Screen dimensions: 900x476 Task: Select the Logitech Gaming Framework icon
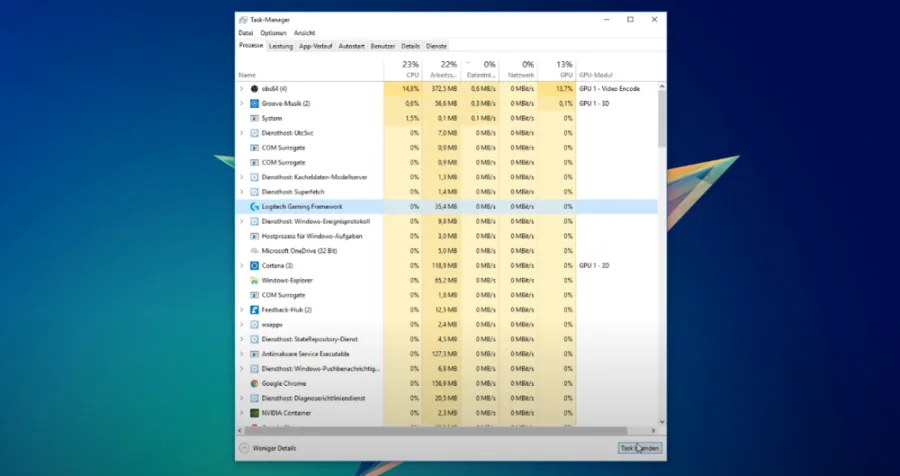point(254,207)
